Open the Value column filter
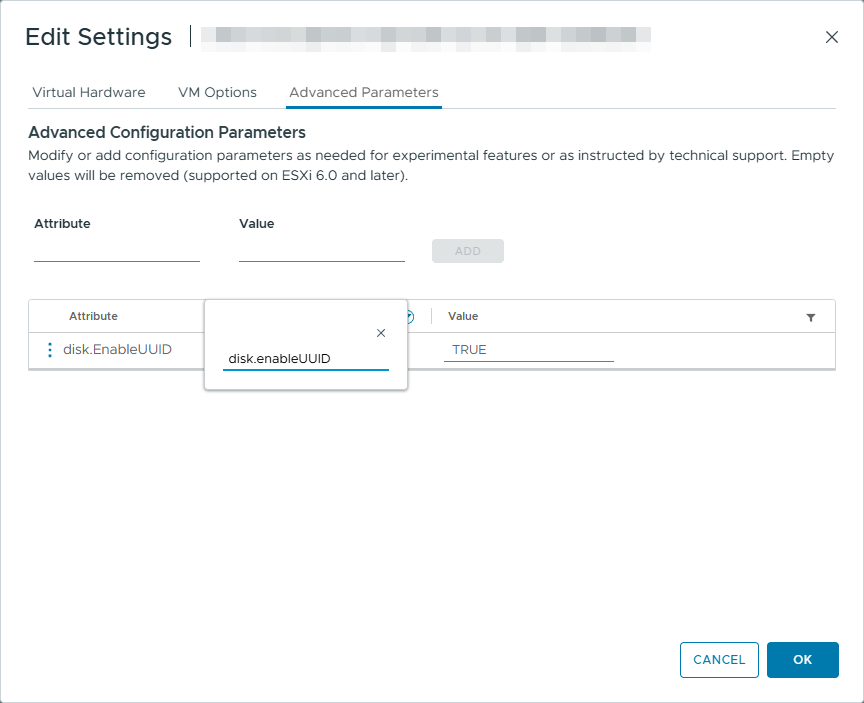The image size is (864, 703). tap(810, 317)
